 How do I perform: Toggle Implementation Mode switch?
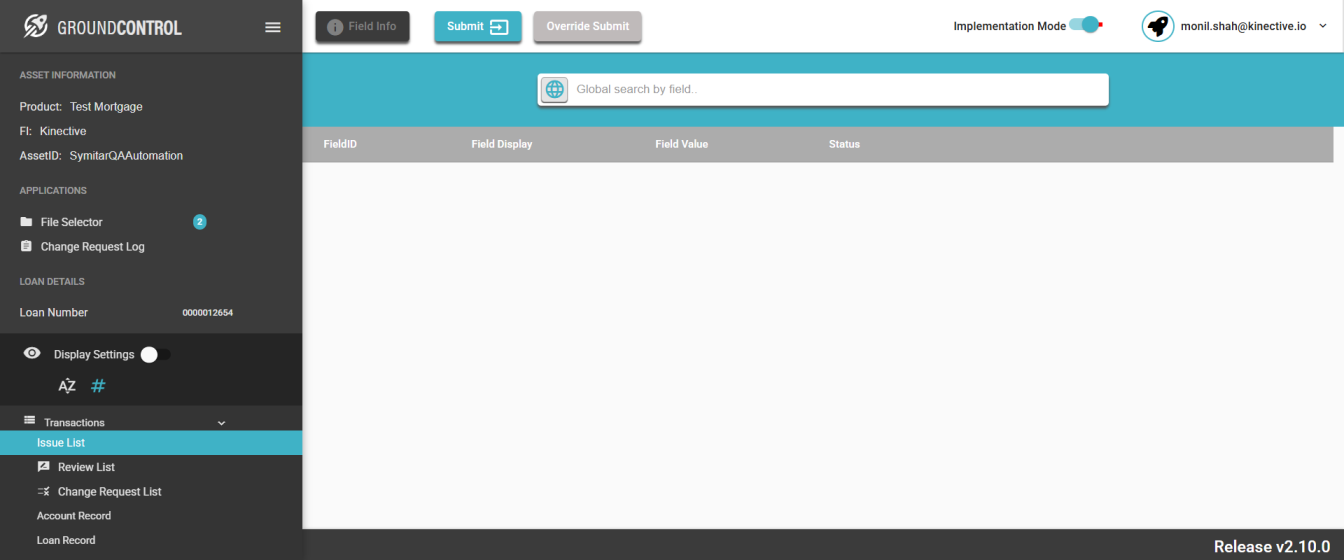[1085, 25]
